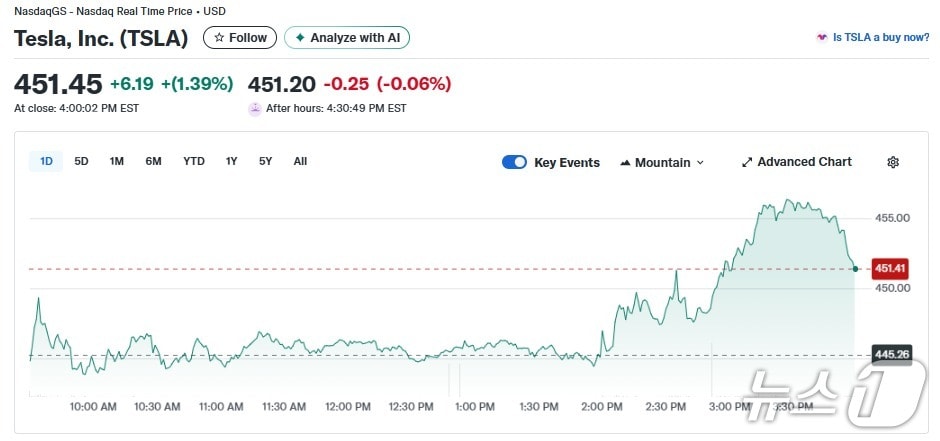
Task: Toggle the Key Events switch
Action: pos(514,162)
